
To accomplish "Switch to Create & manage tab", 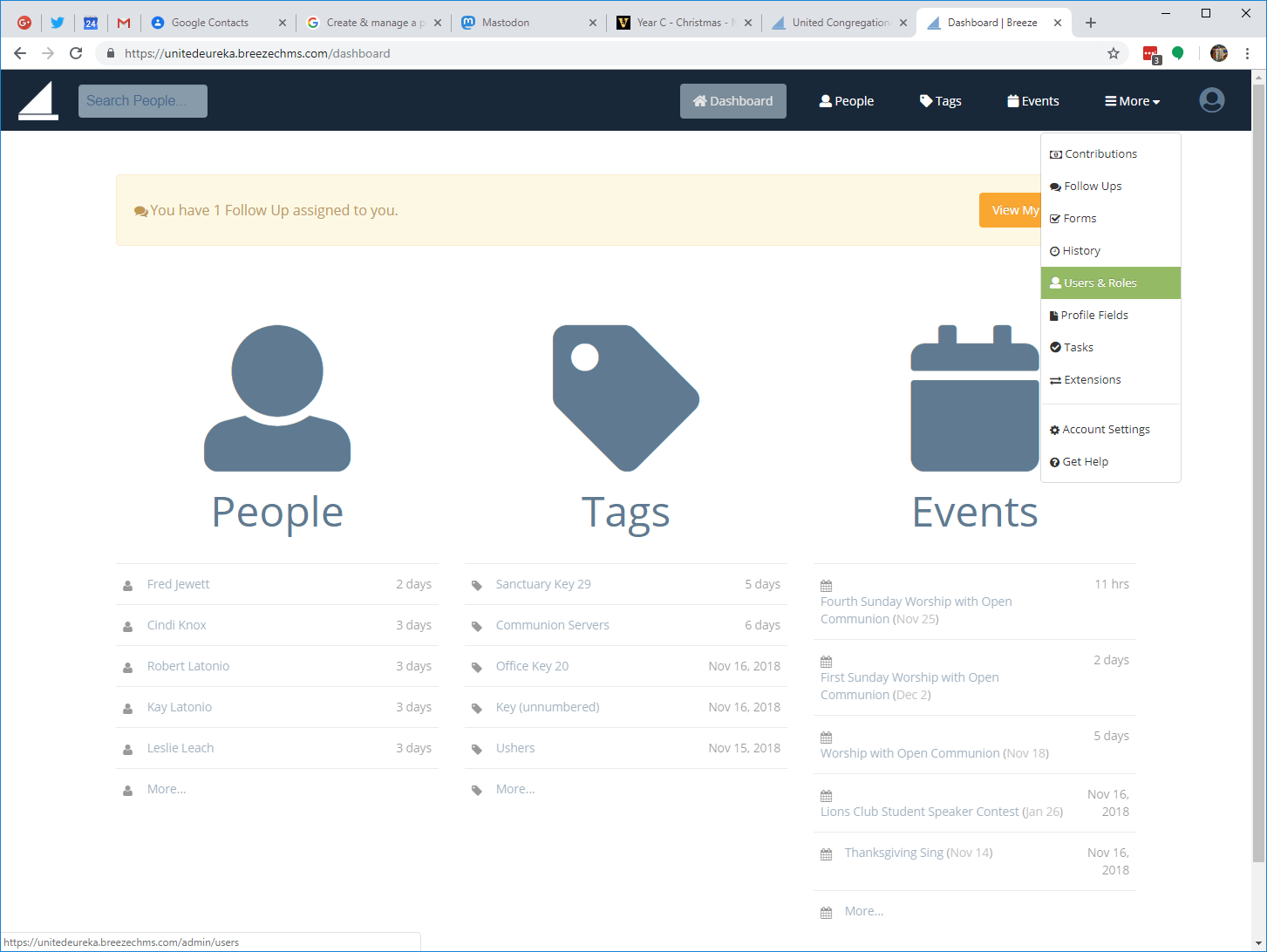I will (375, 23).
